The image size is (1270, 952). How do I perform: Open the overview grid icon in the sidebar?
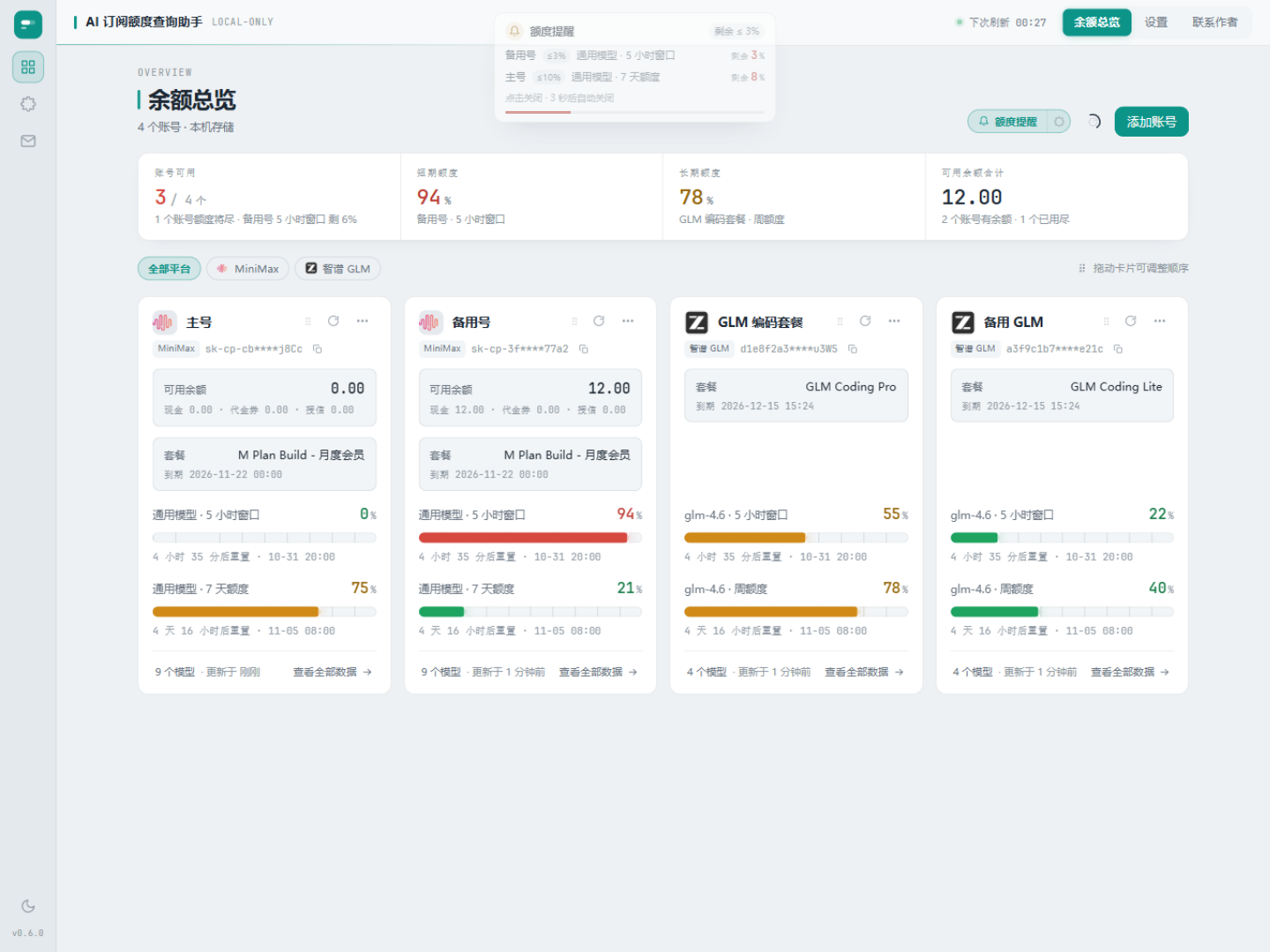click(x=28, y=67)
